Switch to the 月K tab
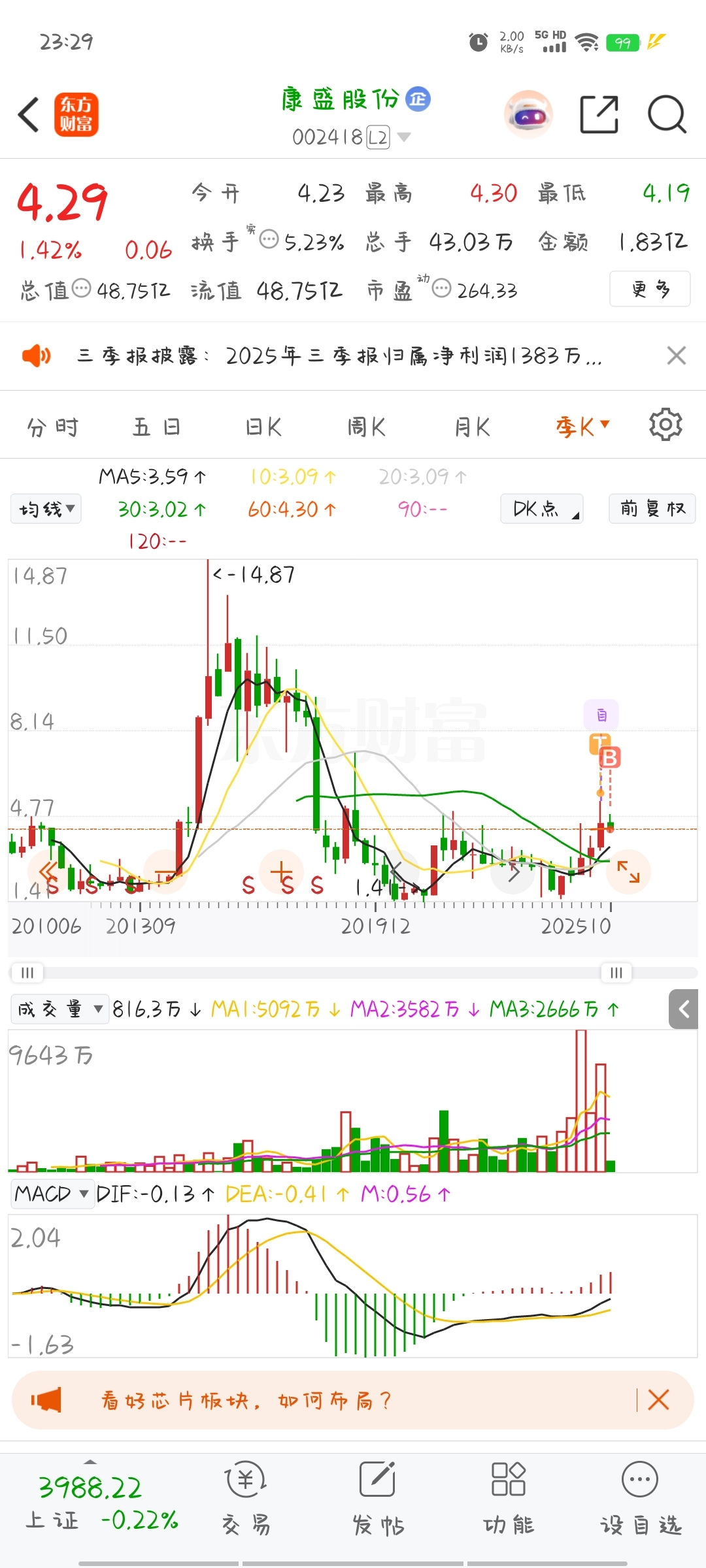This screenshot has height=1568, width=706. point(472,427)
